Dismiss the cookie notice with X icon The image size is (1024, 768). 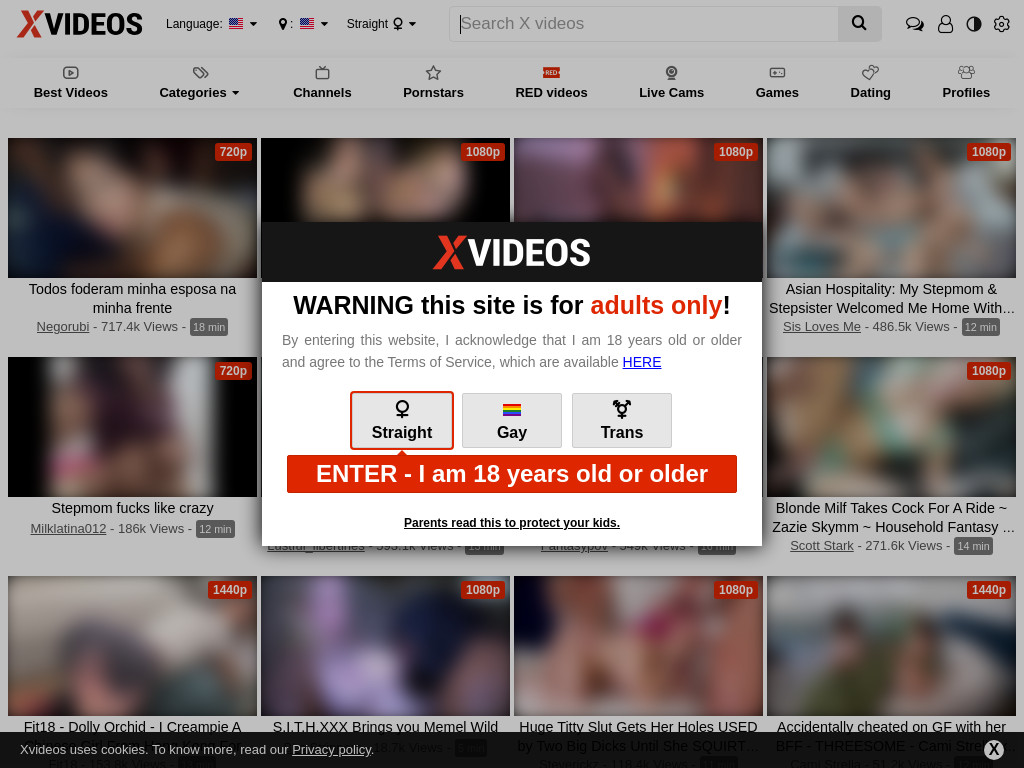[x=993, y=750]
